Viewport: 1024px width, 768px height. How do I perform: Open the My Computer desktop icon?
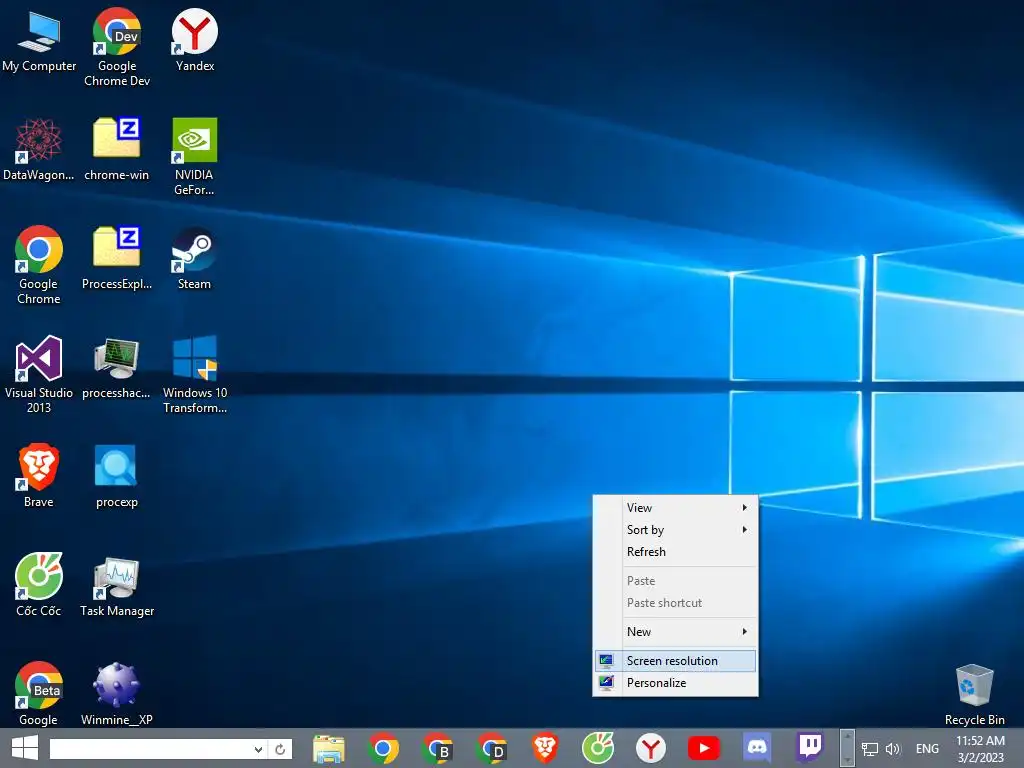[x=39, y=41]
